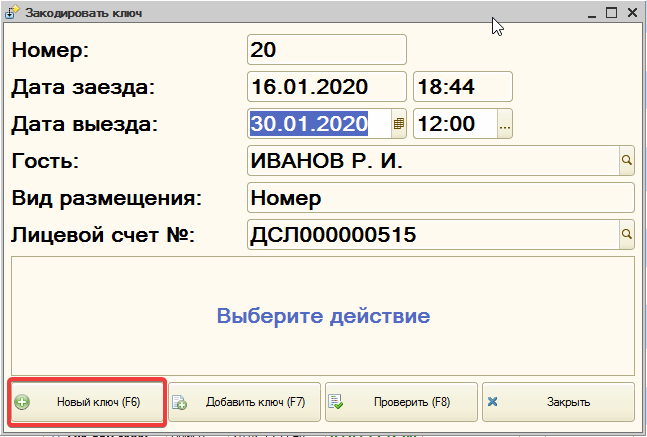Screen dimensions: 647x437
Task: Click the Вид размещения field Номер
Action: (441, 198)
